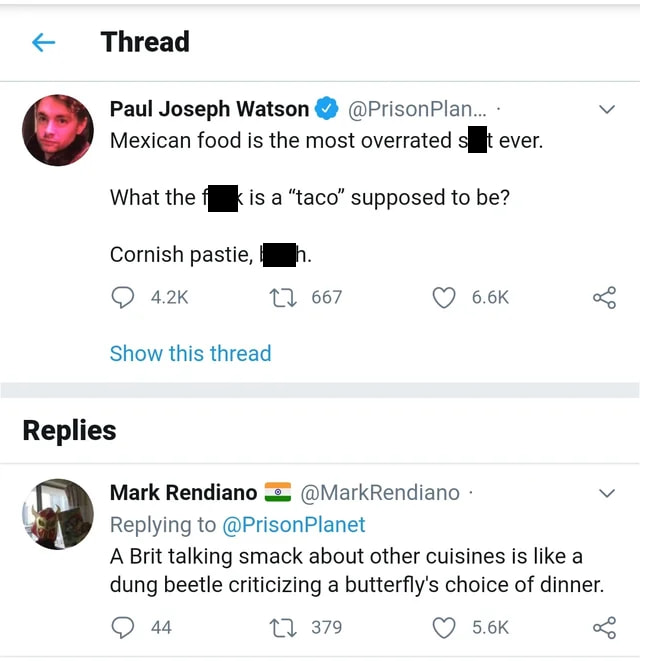Open Mark Rendiano's avatar image
Image resolution: width=651 pixels, height=661 pixels.
click(58, 513)
